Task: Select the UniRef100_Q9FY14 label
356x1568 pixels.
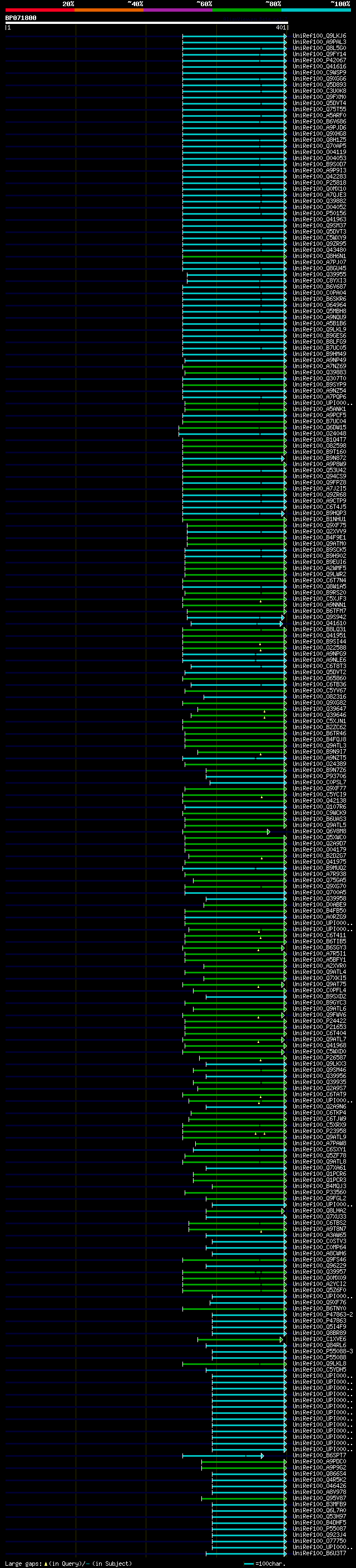Action: pyautogui.click(x=319, y=54)
